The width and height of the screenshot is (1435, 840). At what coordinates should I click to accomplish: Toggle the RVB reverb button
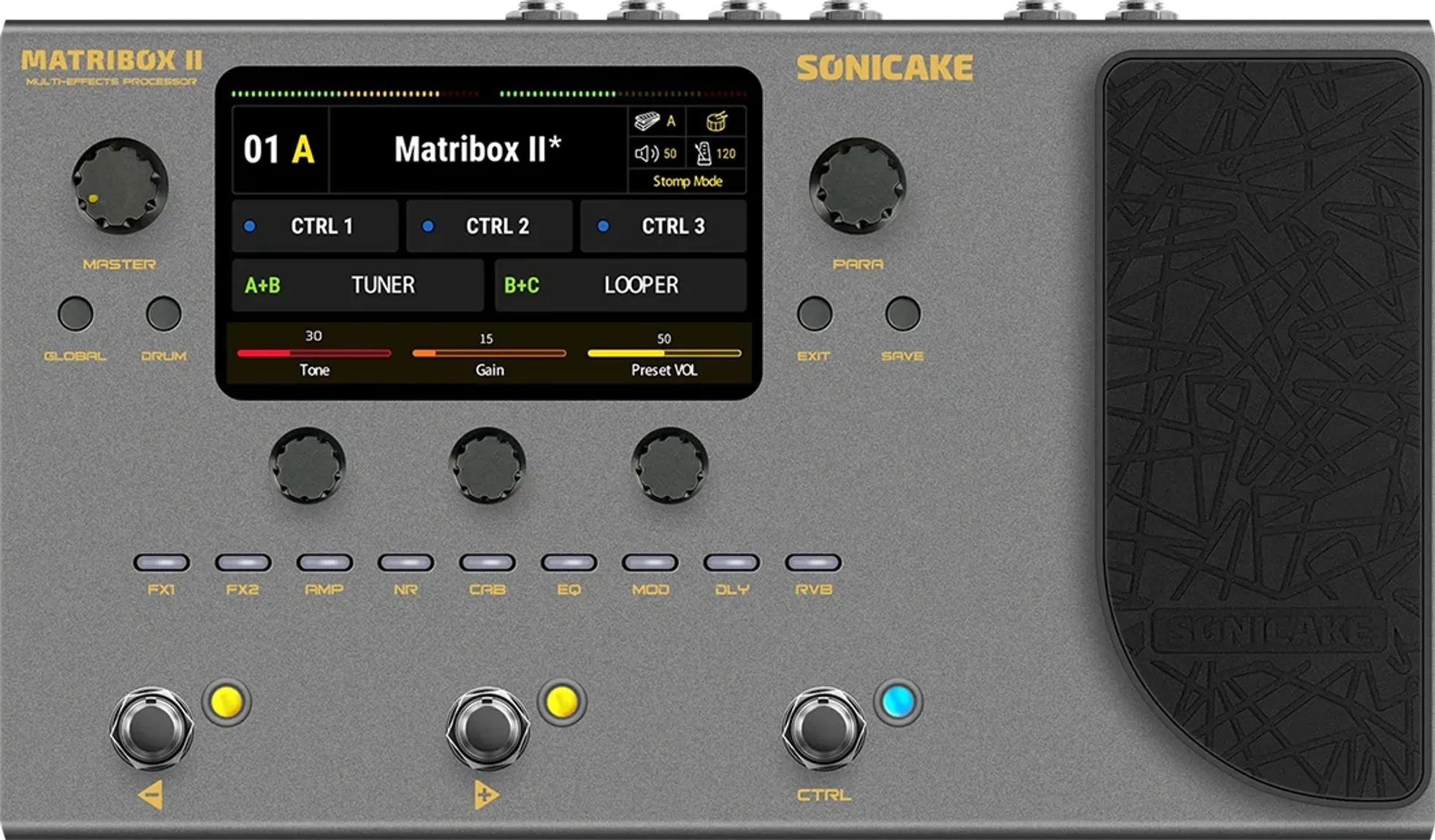[x=813, y=562]
